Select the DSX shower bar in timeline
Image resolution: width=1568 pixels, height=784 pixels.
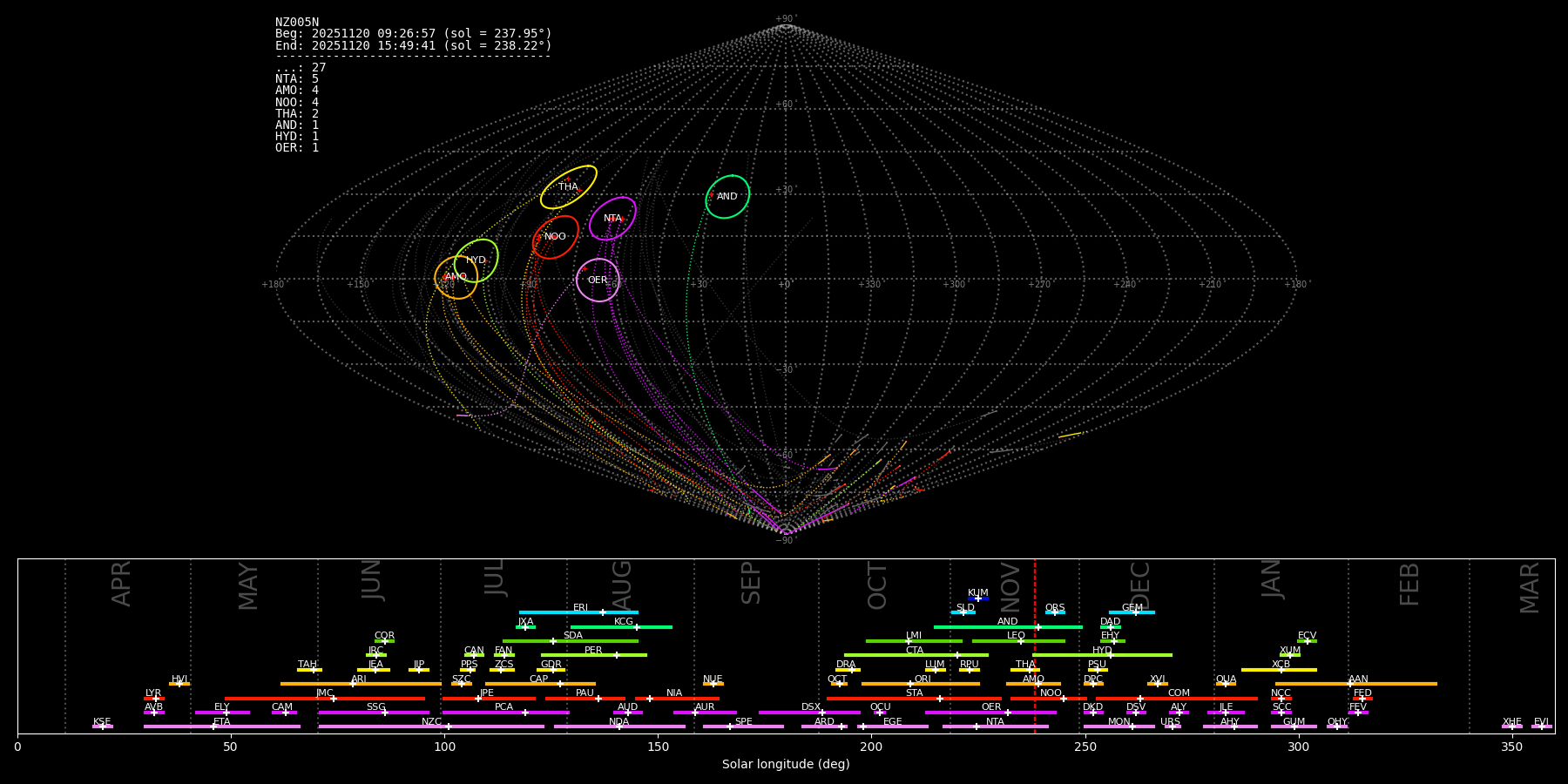click(809, 713)
